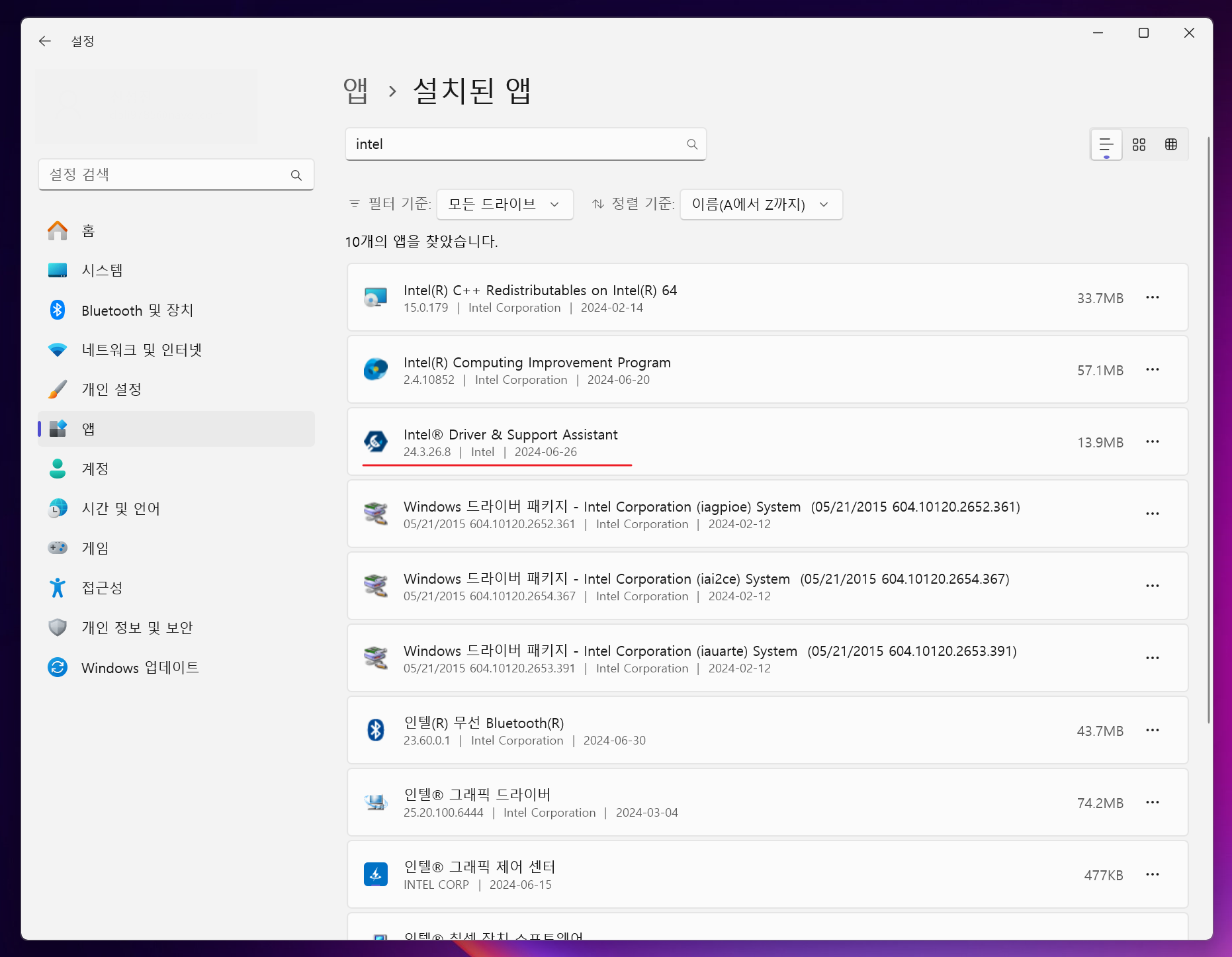Switch to table view layout
Image resolution: width=1232 pixels, height=957 pixels.
pos(1171,144)
